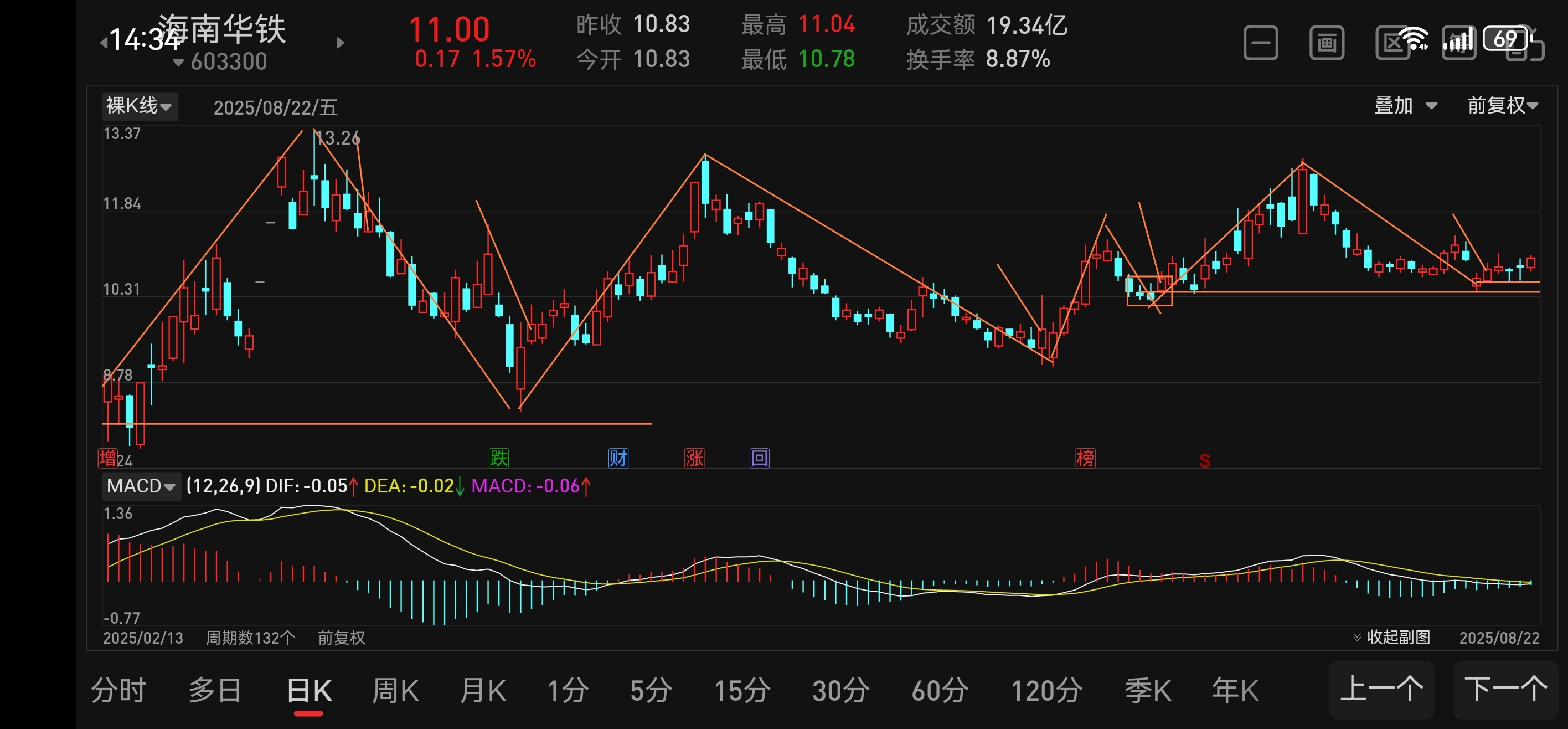
Task: Tap the MACD: -0.06 magenta value
Action: pos(531,486)
